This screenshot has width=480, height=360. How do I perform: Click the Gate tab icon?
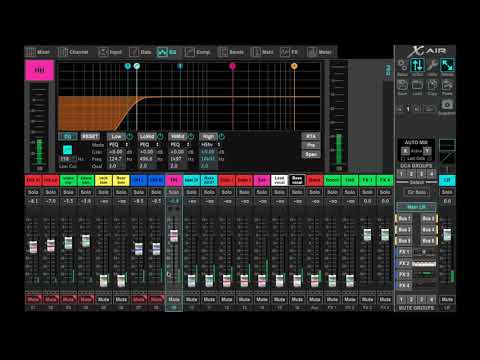tap(134, 52)
